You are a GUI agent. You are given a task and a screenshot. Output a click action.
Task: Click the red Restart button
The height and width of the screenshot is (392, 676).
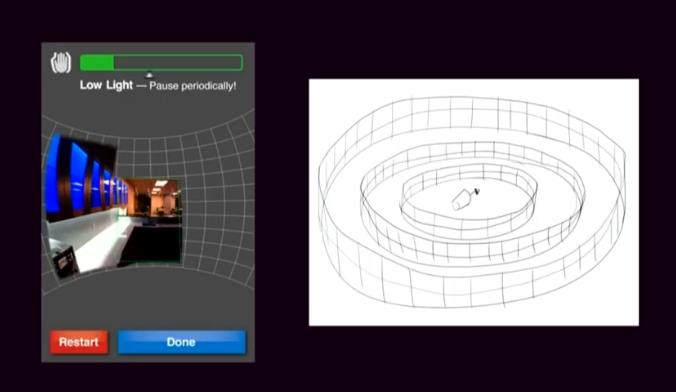click(79, 342)
